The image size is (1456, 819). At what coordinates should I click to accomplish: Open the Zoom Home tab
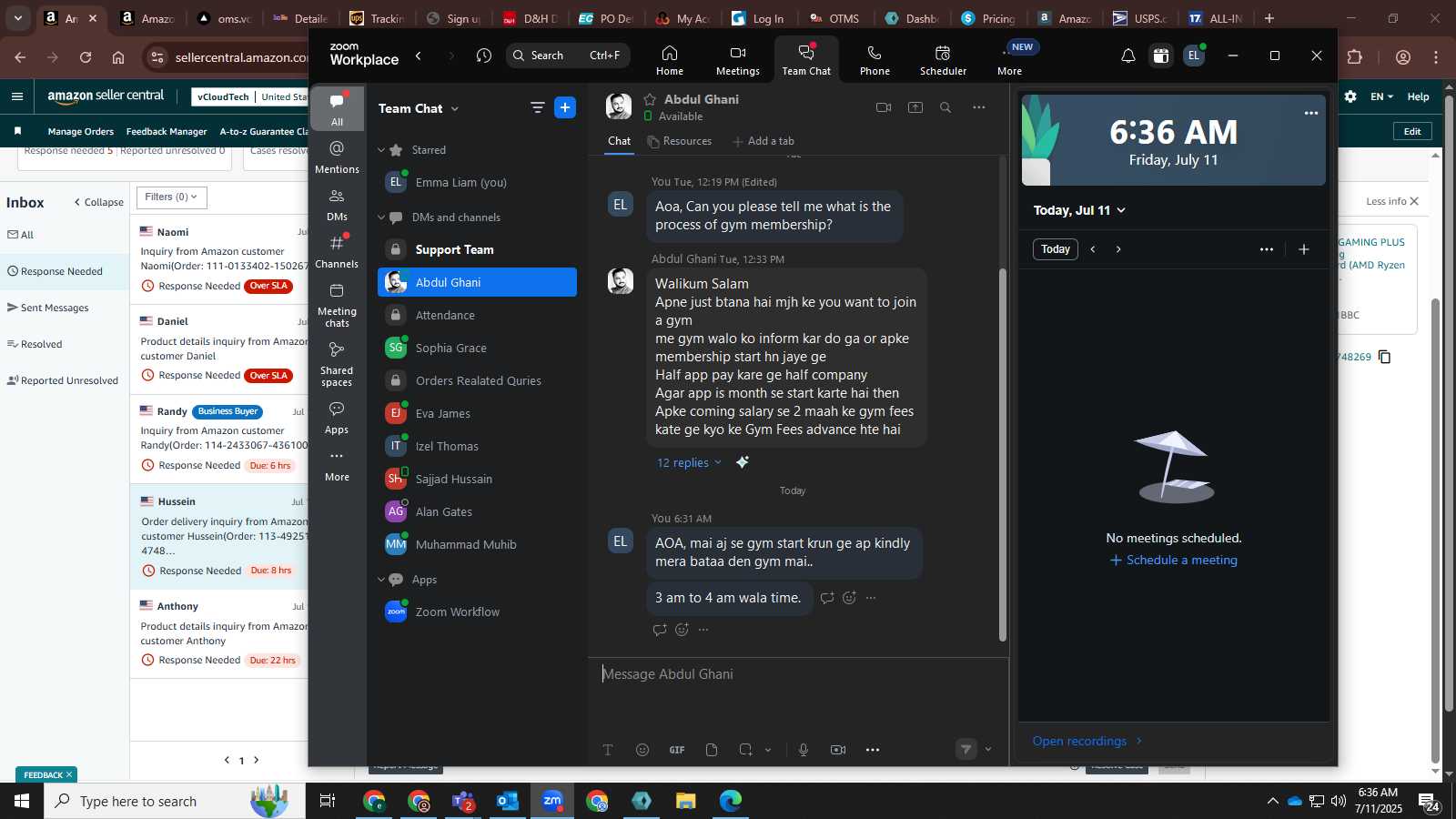coord(670,60)
